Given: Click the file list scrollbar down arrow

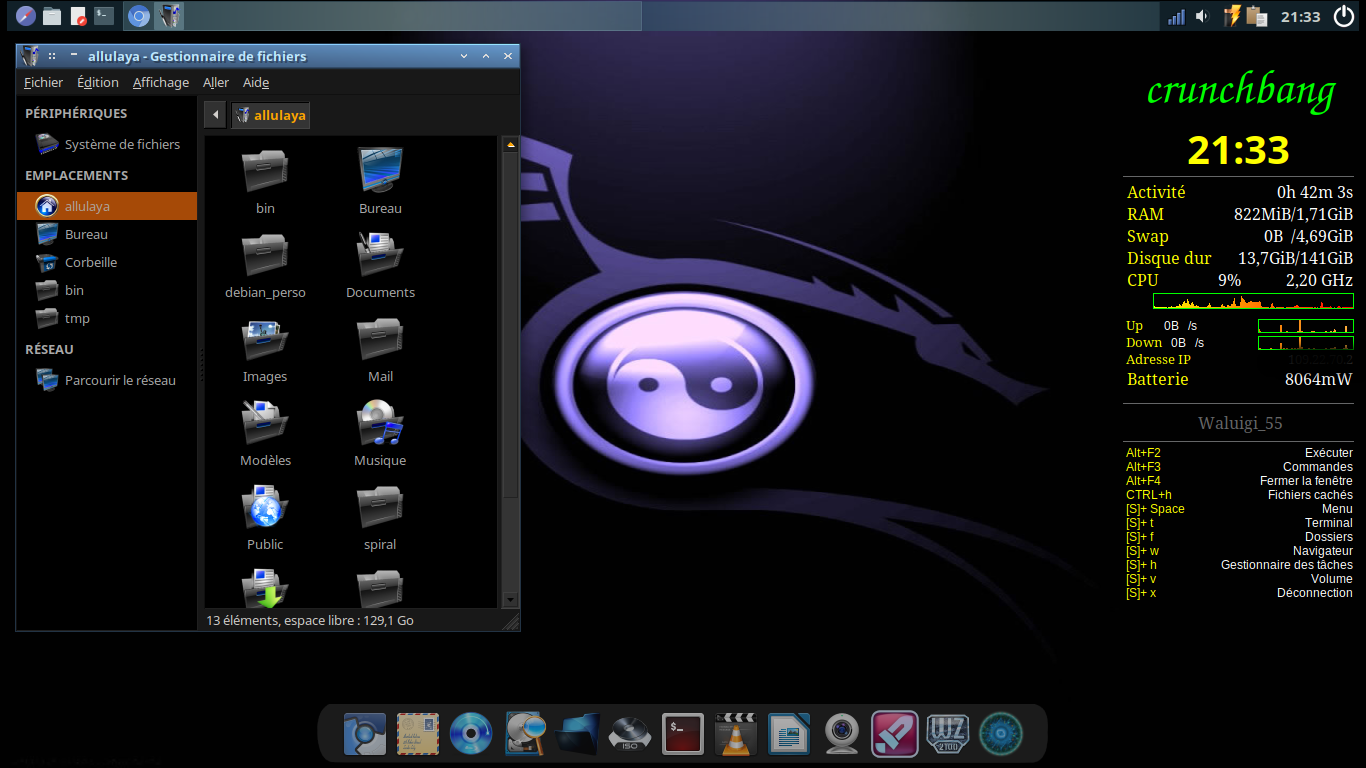Looking at the screenshot, I should (x=510, y=599).
